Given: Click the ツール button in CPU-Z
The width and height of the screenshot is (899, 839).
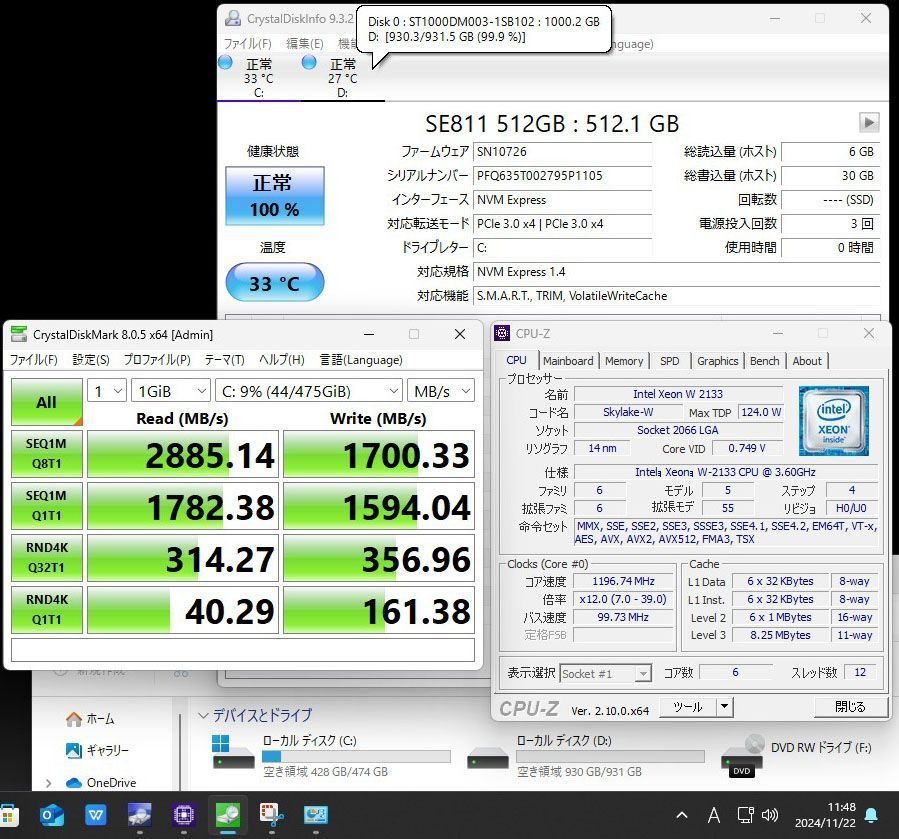Looking at the screenshot, I should (x=687, y=707).
